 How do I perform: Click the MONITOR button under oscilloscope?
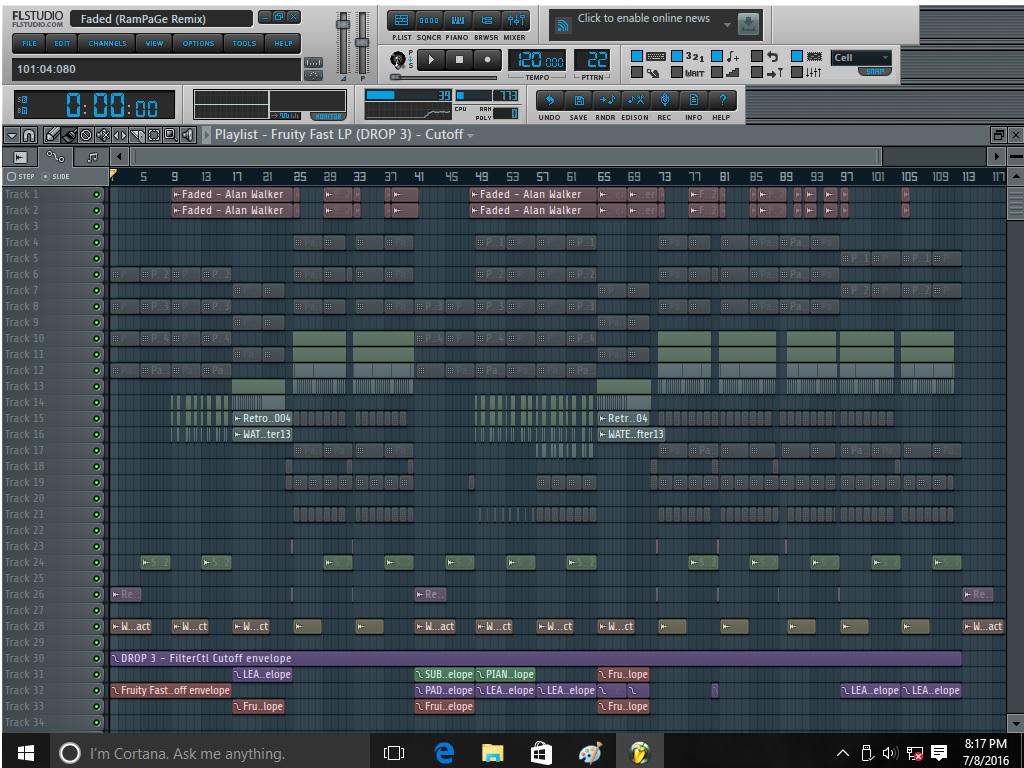coord(328,116)
